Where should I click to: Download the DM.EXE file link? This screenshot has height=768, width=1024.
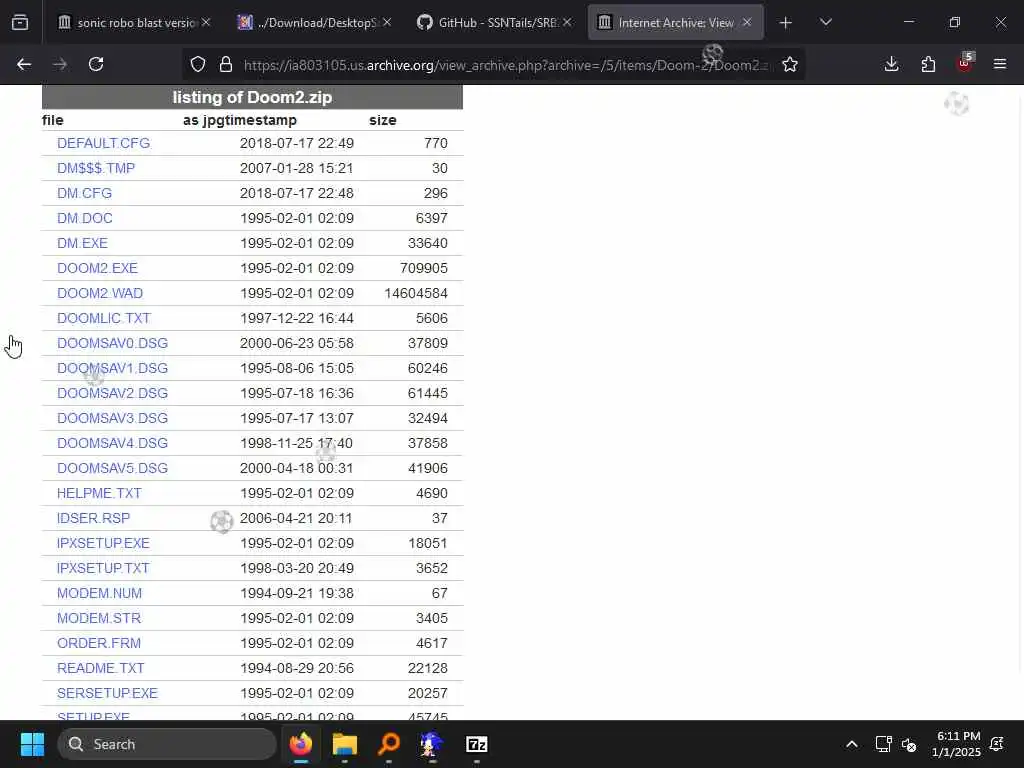(x=82, y=243)
